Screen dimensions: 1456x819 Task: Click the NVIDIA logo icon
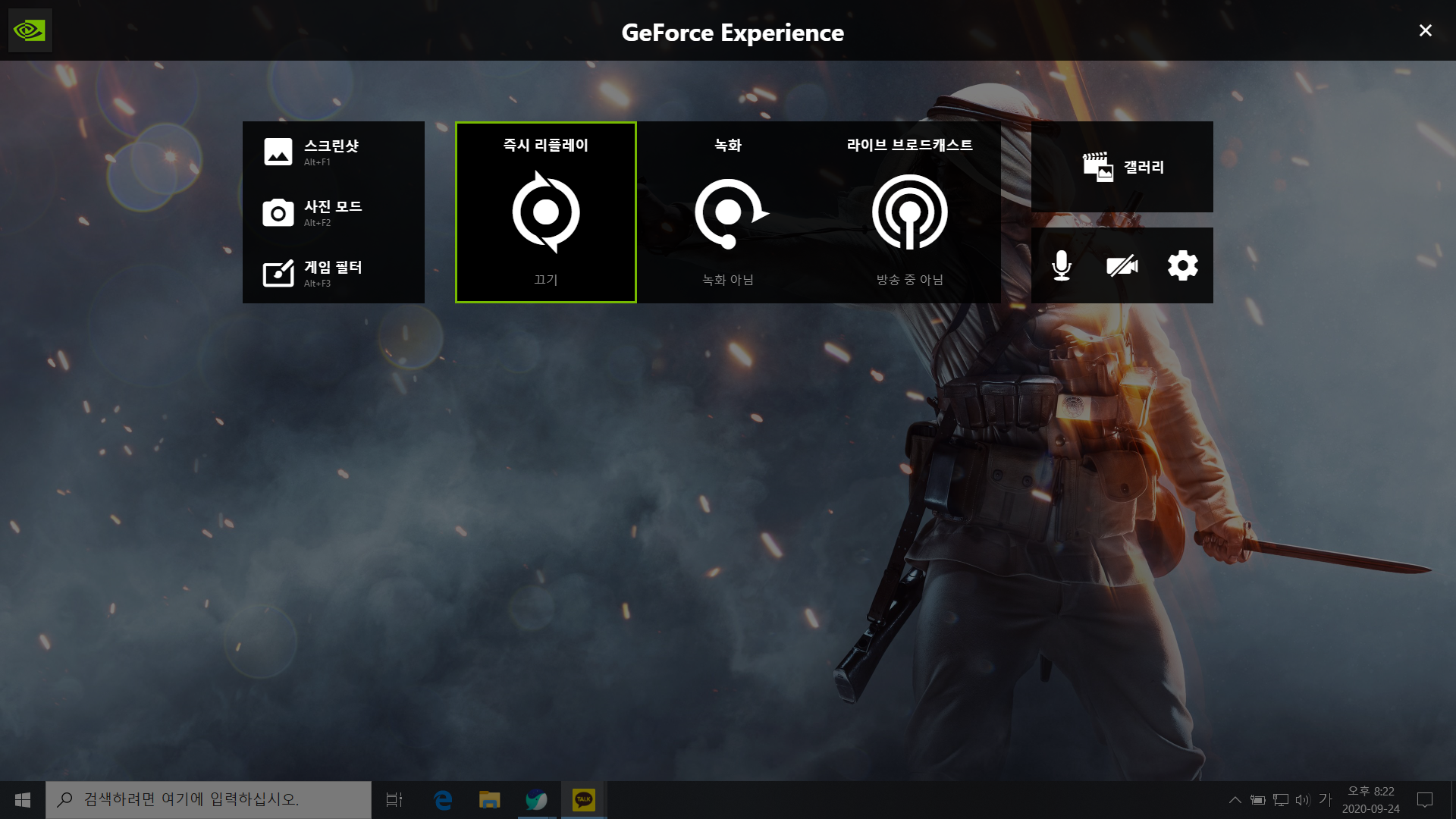(30, 30)
